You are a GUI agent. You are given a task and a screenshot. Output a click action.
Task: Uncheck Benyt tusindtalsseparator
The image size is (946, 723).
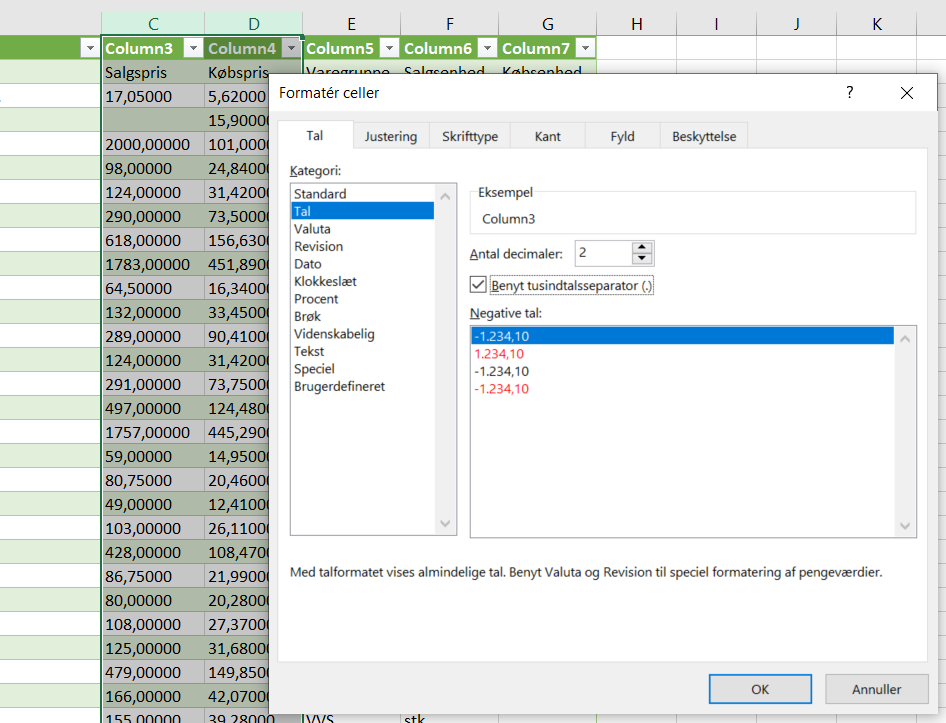click(479, 284)
